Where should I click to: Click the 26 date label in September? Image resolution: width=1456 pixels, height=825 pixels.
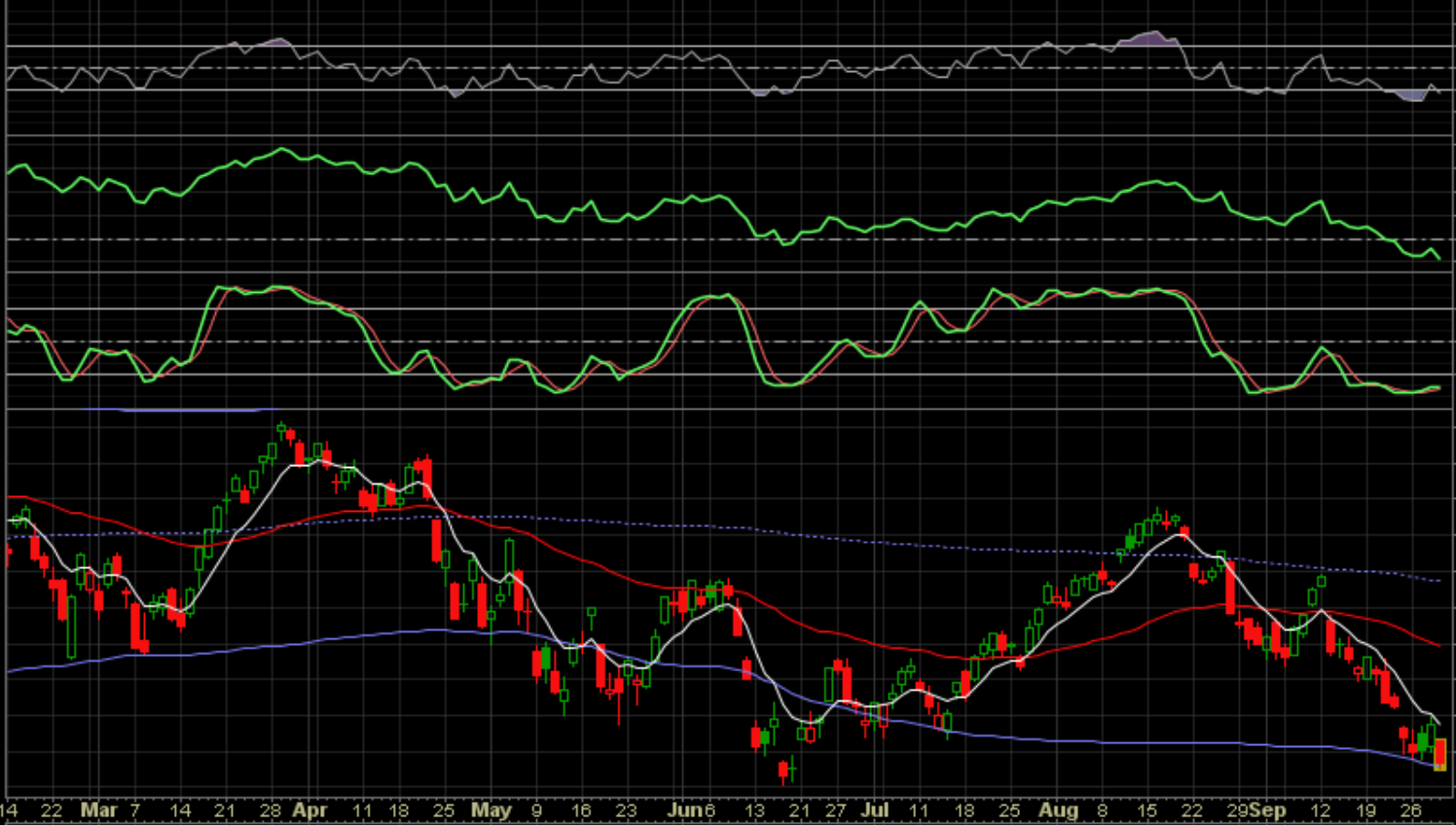pos(1410,809)
